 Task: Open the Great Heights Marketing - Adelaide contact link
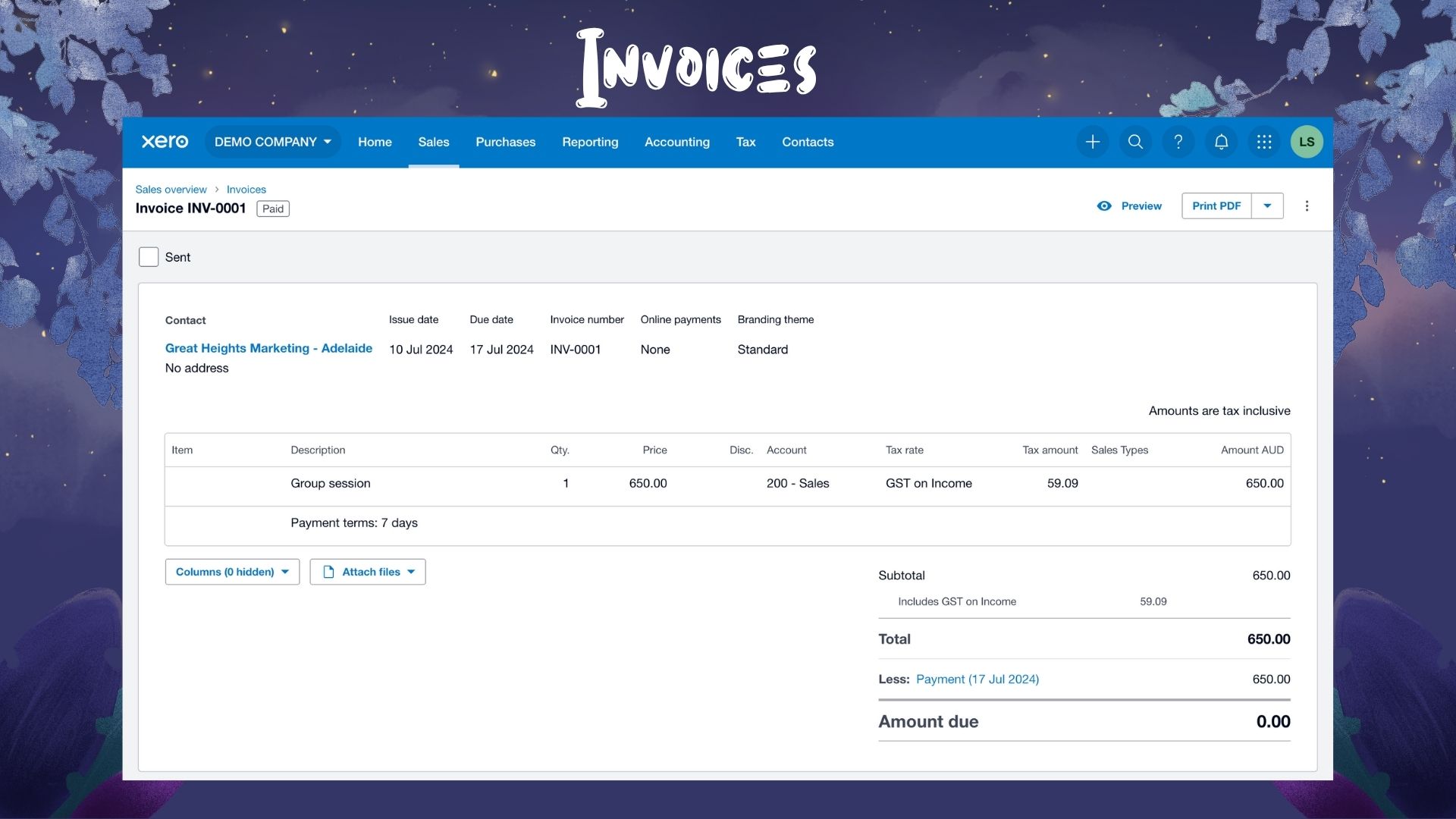coord(268,348)
